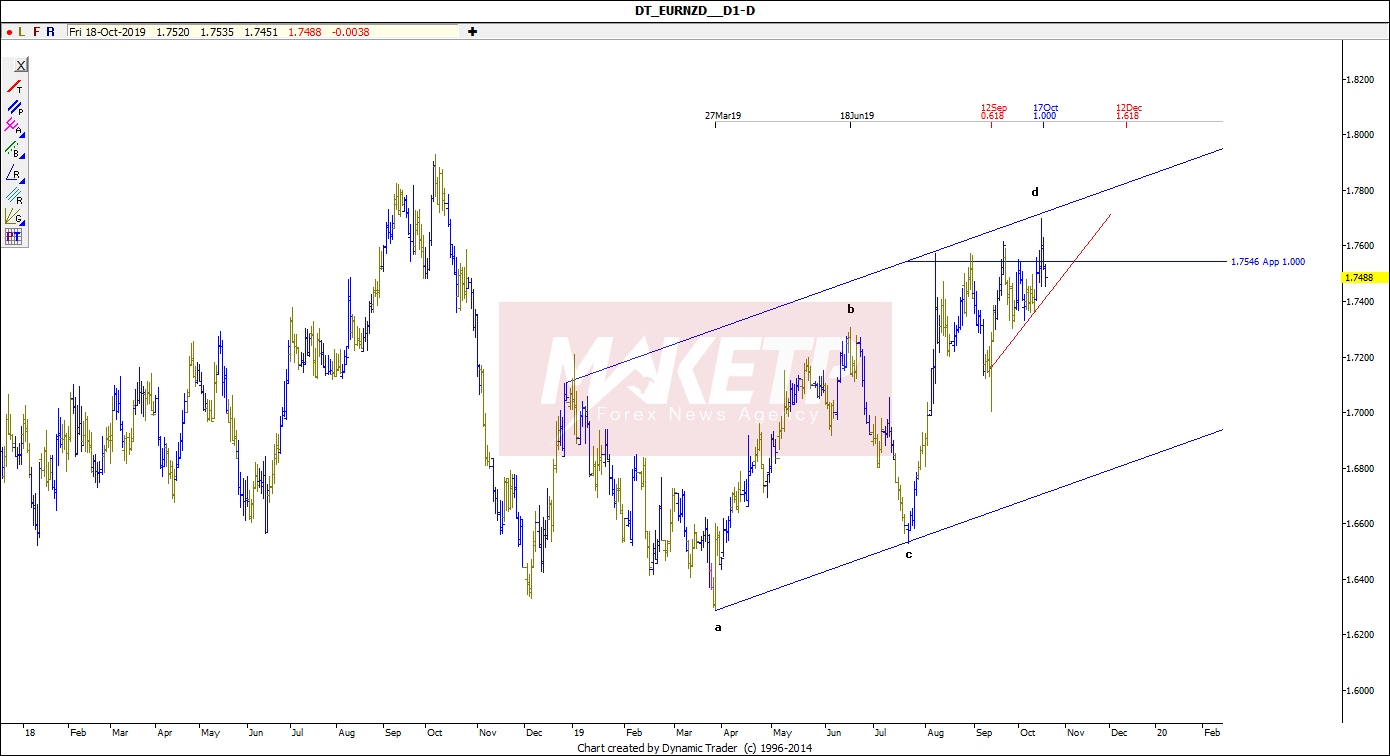Viewport: 1390px width, 756px height.
Task: Toggle the dark red "F" button
Action: pyautogui.click(x=36, y=32)
